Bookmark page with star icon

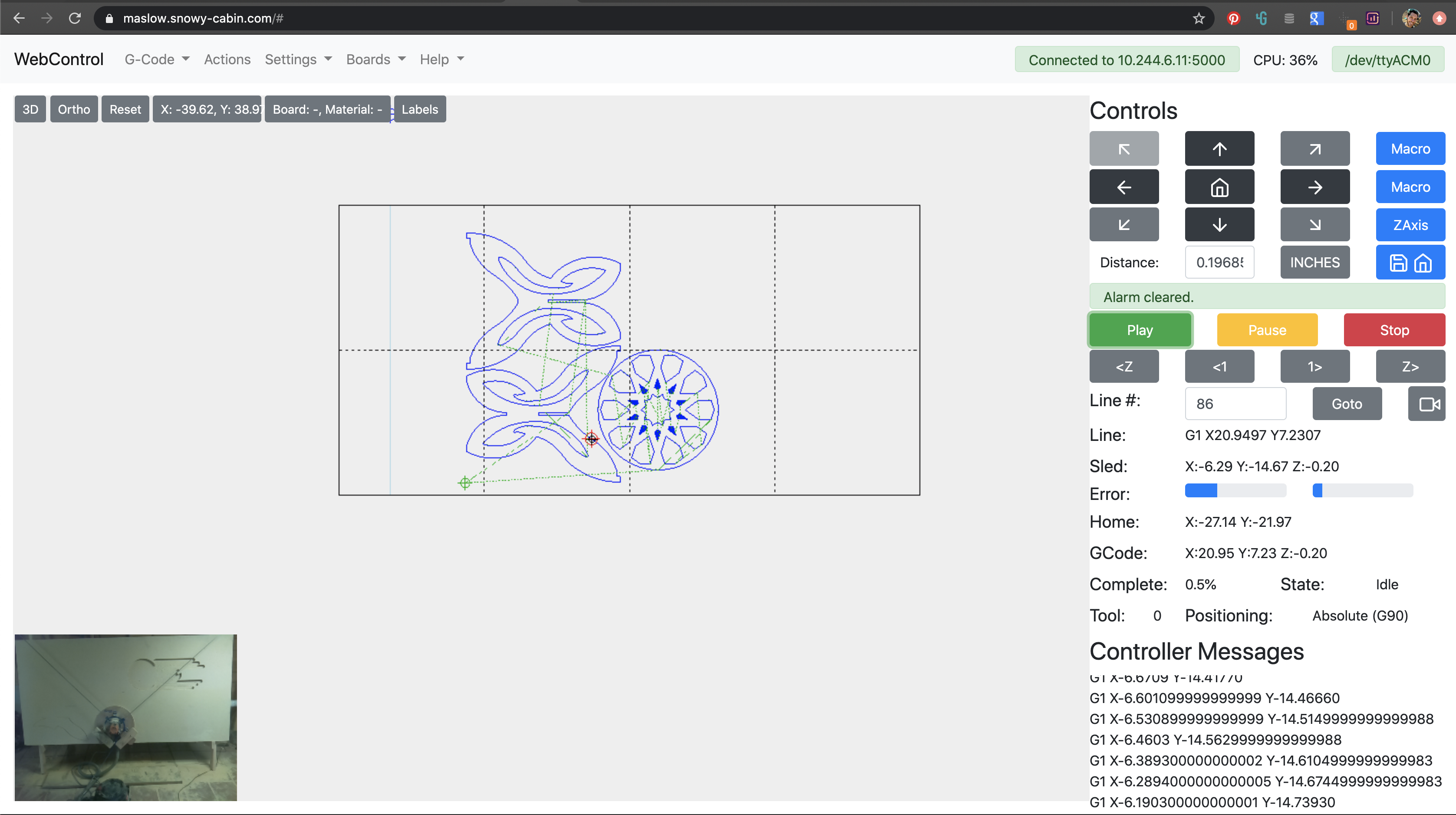click(x=1199, y=19)
